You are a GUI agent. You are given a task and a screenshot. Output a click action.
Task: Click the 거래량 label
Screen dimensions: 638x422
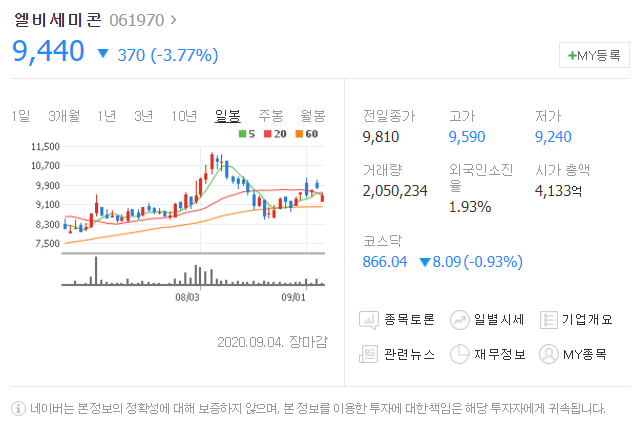(382, 170)
